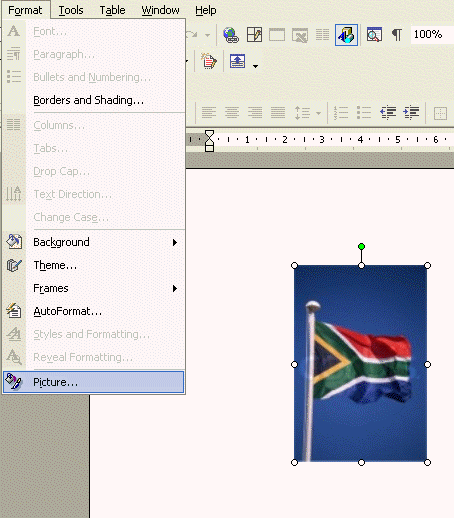The image size is (454, 518).
Task: Expand the Background submenu
Action: click(94, 242)
